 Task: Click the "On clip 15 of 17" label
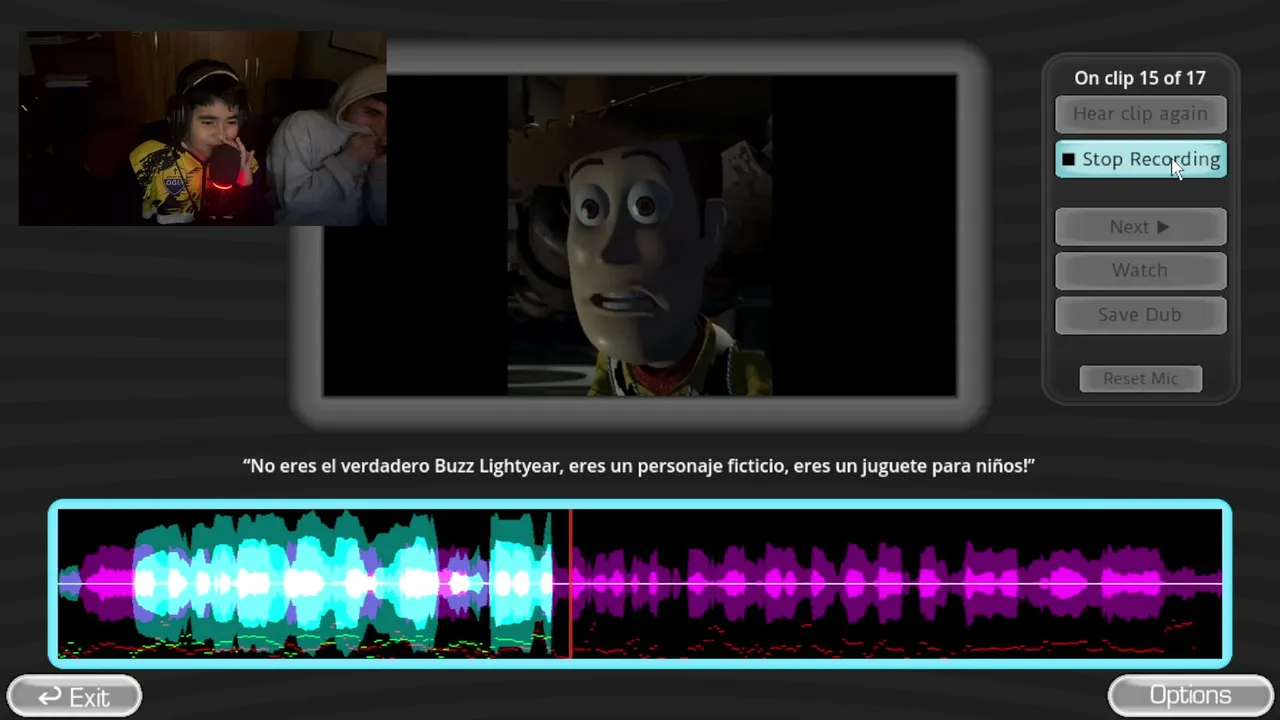click(x=1140, y=78)
